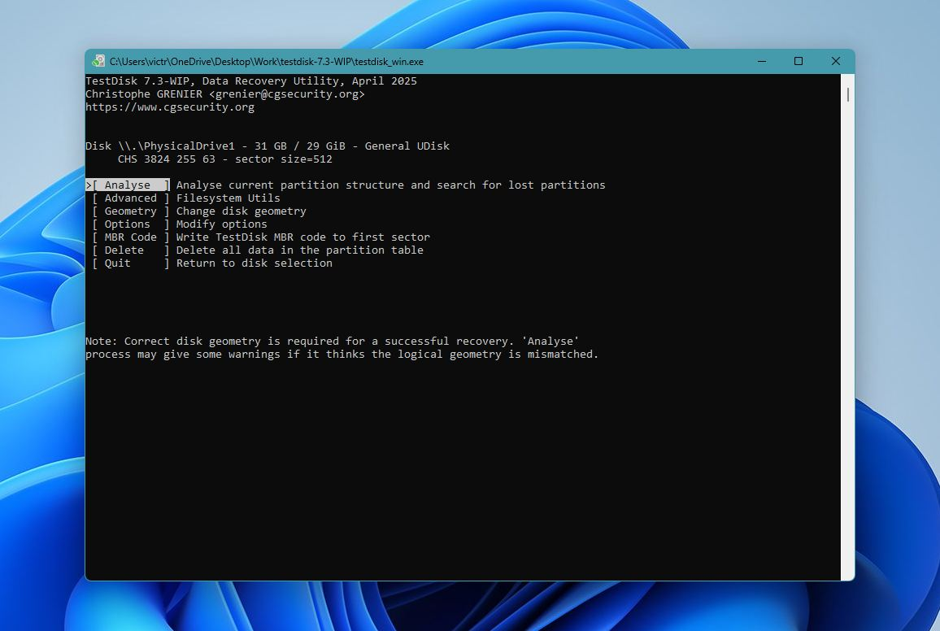The image size is (940, 631).
Task: Choose the Advanced filesystem utils entry
Action: (x=131, y=198)
